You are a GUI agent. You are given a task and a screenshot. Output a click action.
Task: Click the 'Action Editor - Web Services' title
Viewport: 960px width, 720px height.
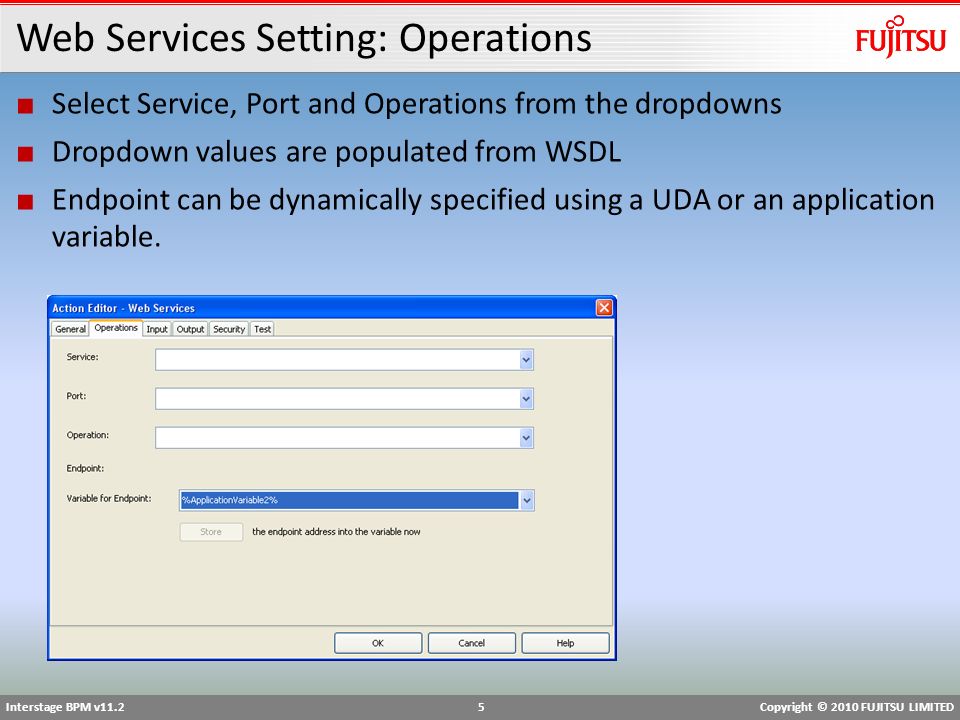coord(124,308)
